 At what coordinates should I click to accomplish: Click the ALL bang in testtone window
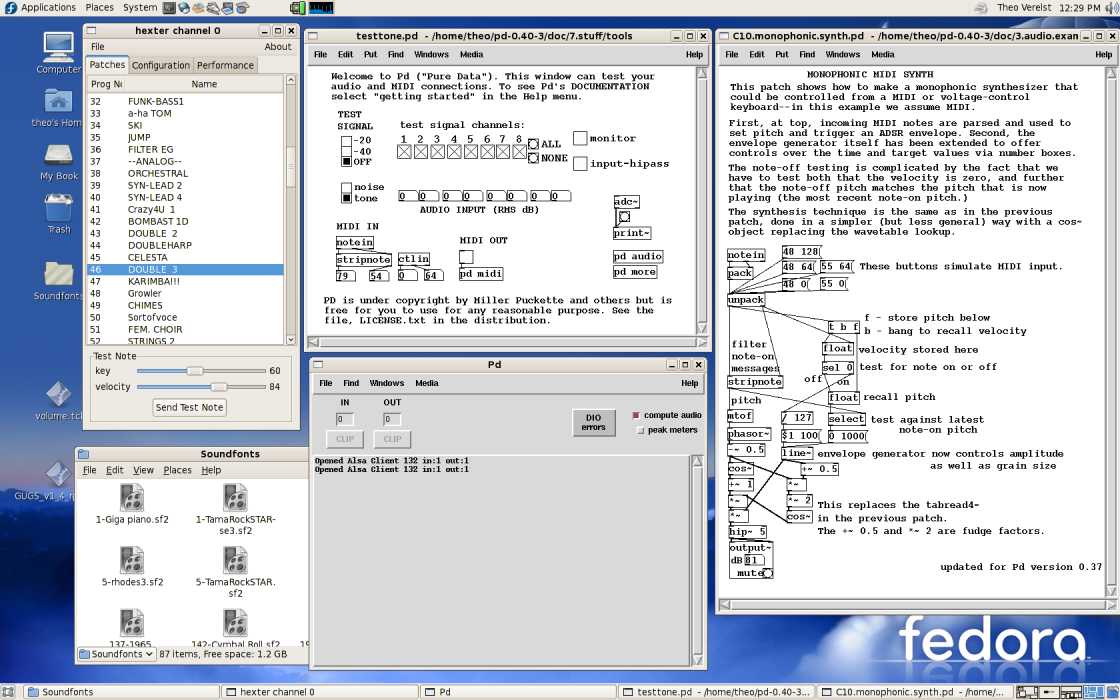point(533,144)
